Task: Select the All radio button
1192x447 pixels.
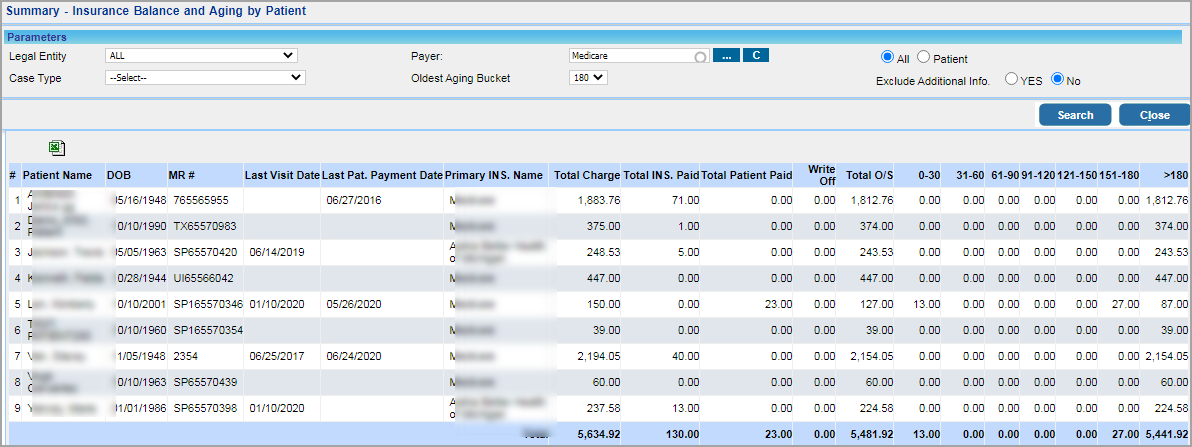Action: tap(887, 58)
